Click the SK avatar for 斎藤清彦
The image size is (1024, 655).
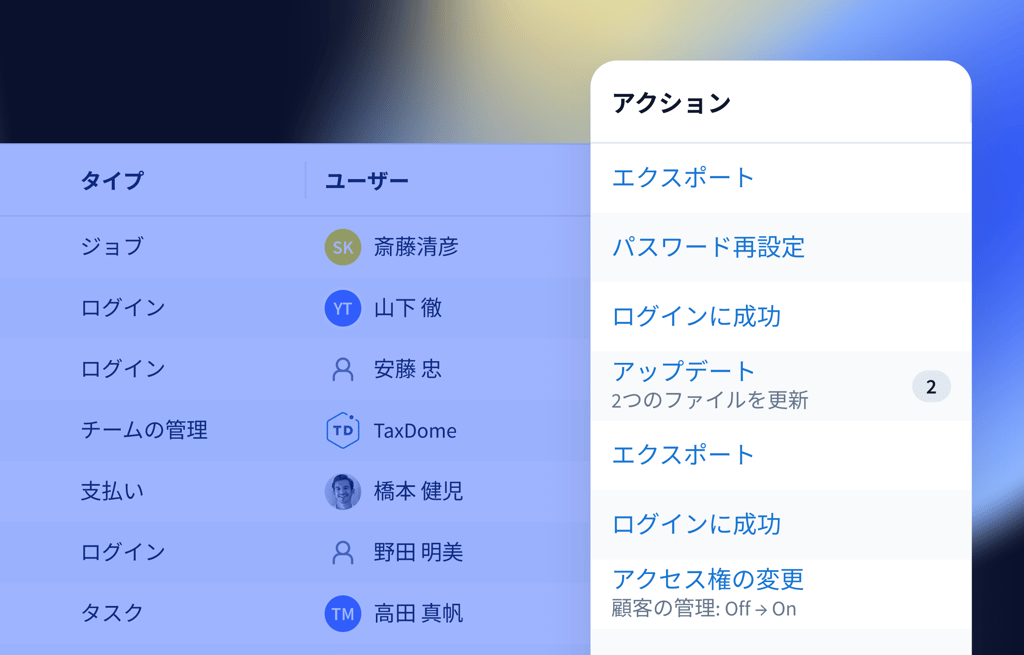pyautogui.click(x=343, y=247)
